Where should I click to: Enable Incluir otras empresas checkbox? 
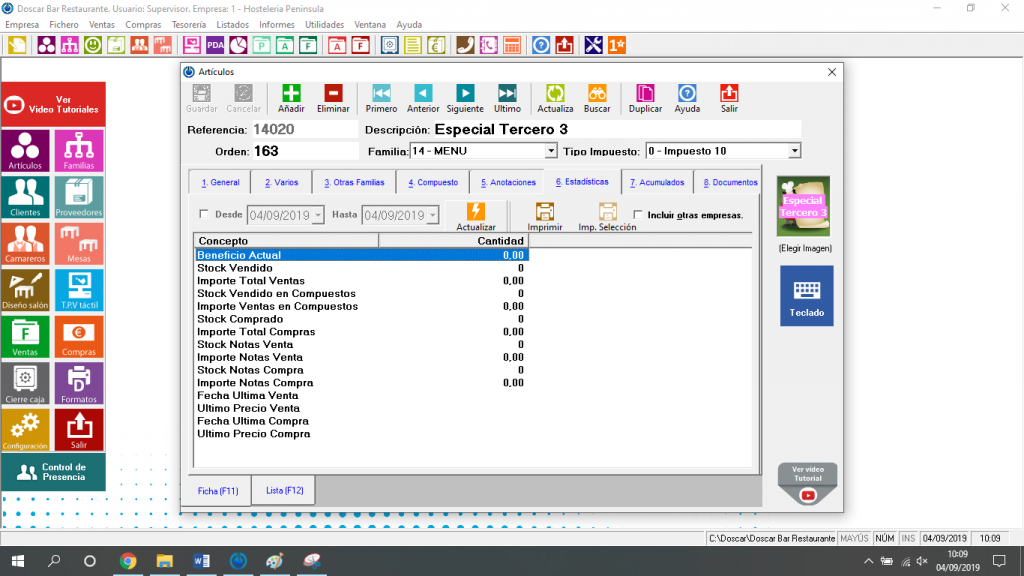(x=638, y=214)
